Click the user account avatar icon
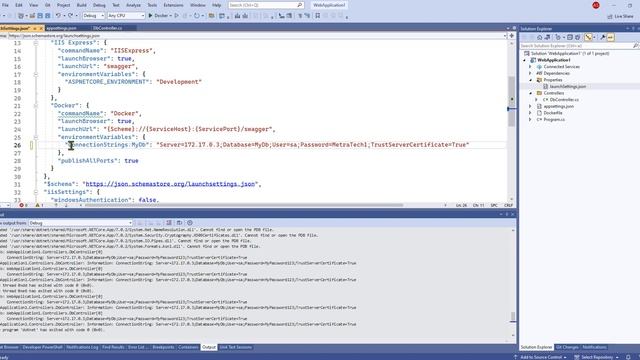Screen dimensions: 640x360 [x=596, y=5]
